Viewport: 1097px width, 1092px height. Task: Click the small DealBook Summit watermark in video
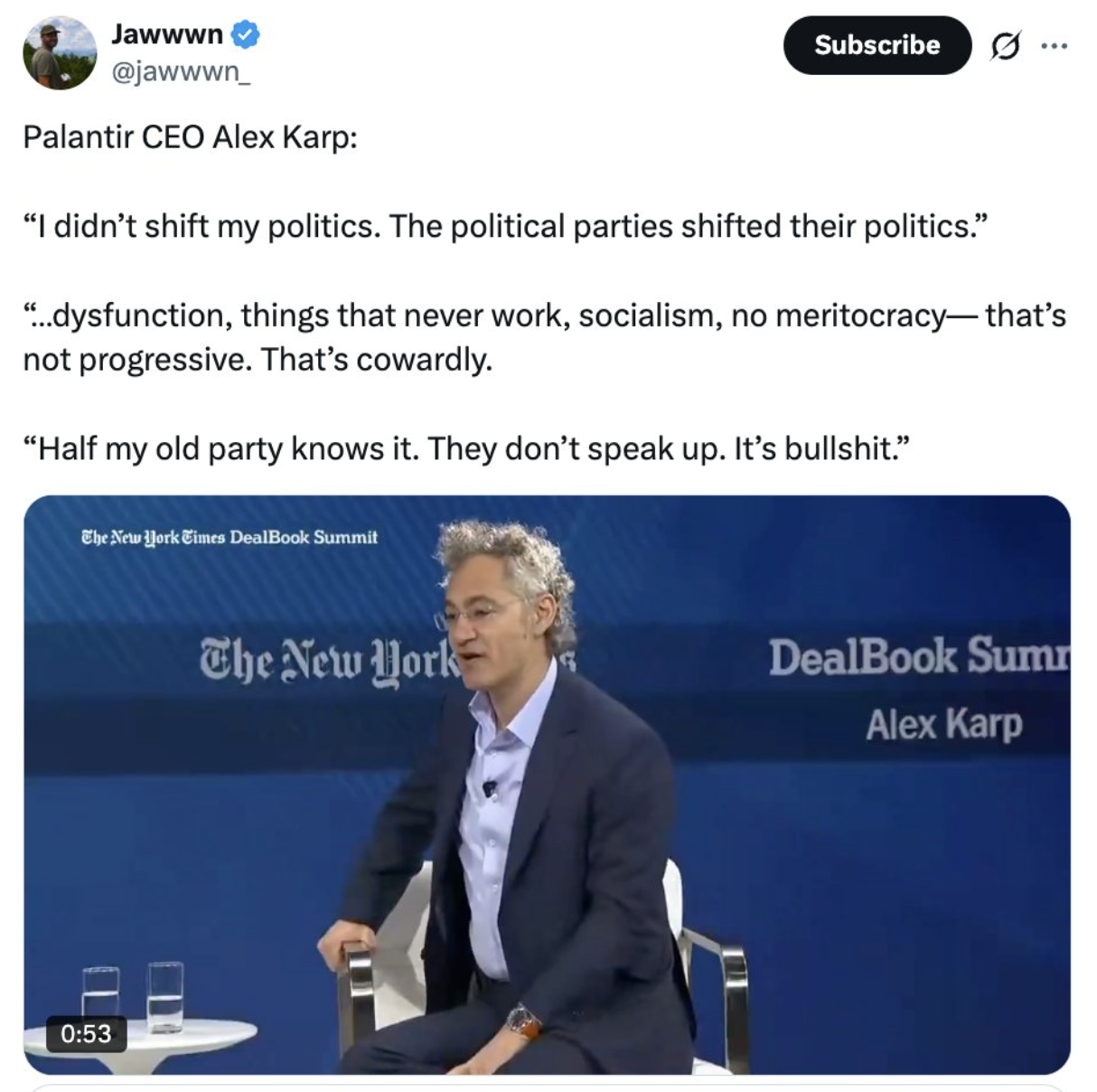(x=230, y=537)
